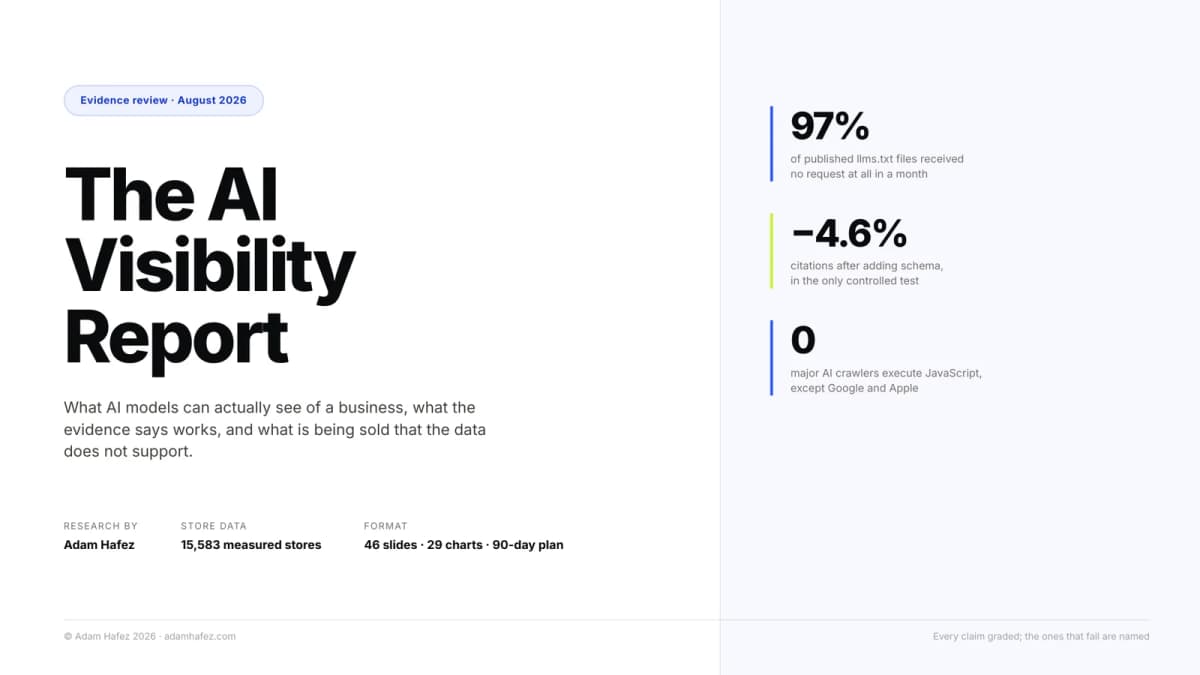Select the −4.6% citations statistic
This screenshot has height=675, width=1200.
(x=849, y=233)
